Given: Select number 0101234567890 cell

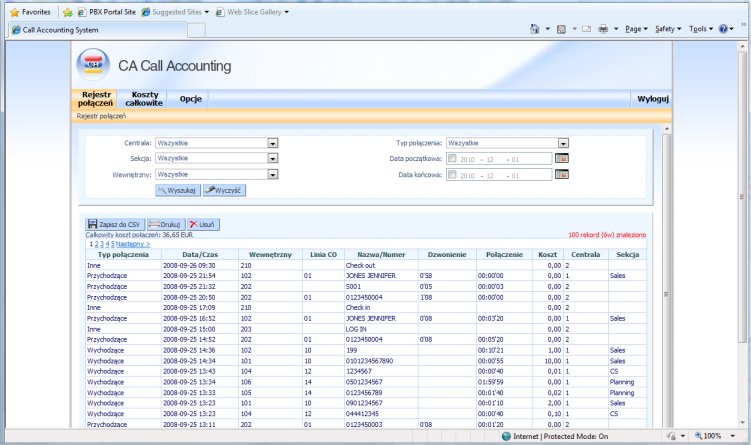Looking at the screenshot, I should pyautogui.click(x=369, y=361).
